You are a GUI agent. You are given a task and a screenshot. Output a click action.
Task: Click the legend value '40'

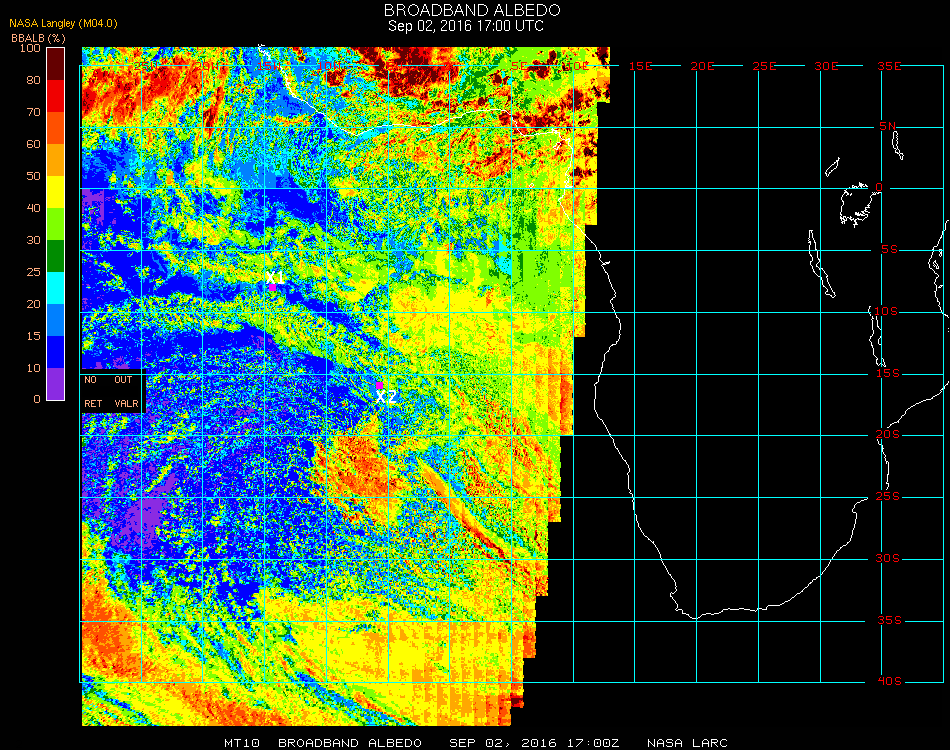[33, 208]
